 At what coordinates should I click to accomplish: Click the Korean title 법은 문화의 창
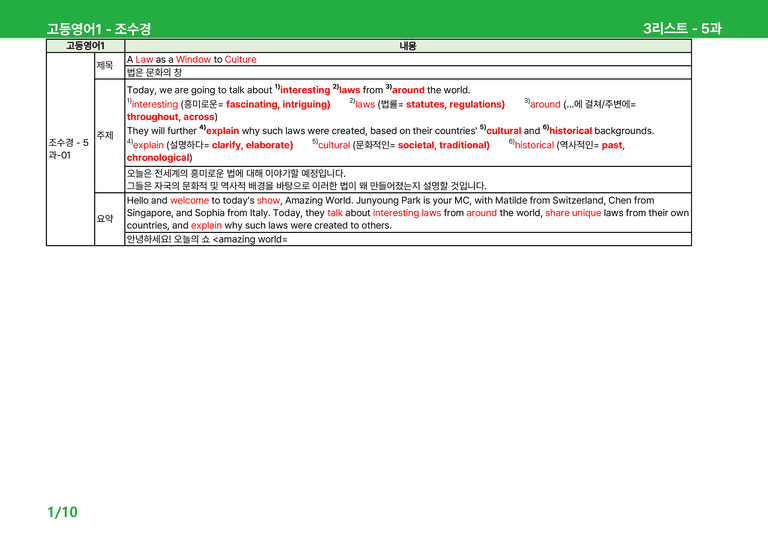[154, 72]
